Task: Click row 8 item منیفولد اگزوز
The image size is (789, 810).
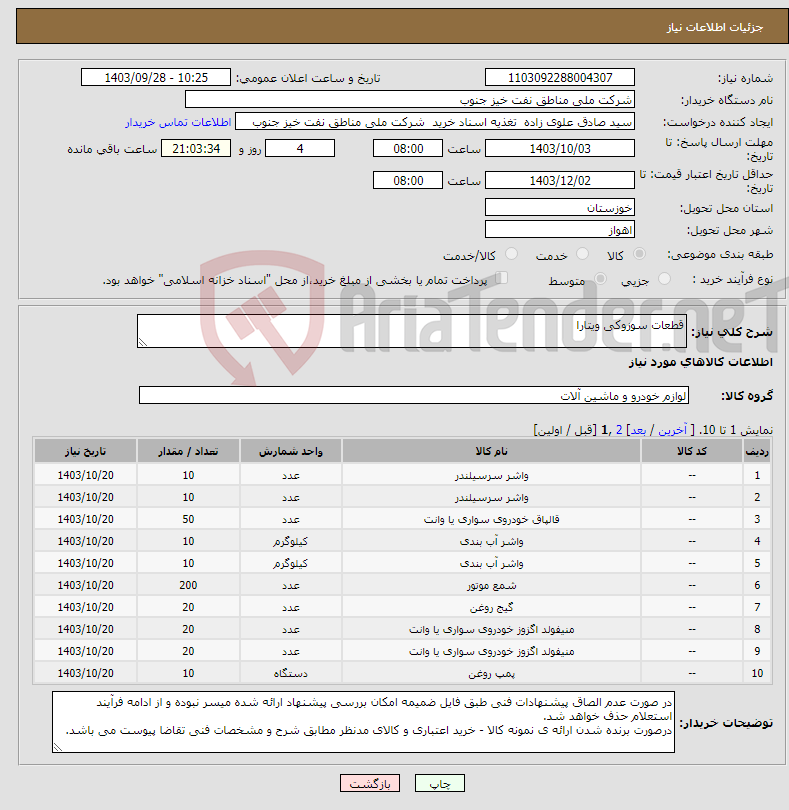Action: click(x=491, y=629)
